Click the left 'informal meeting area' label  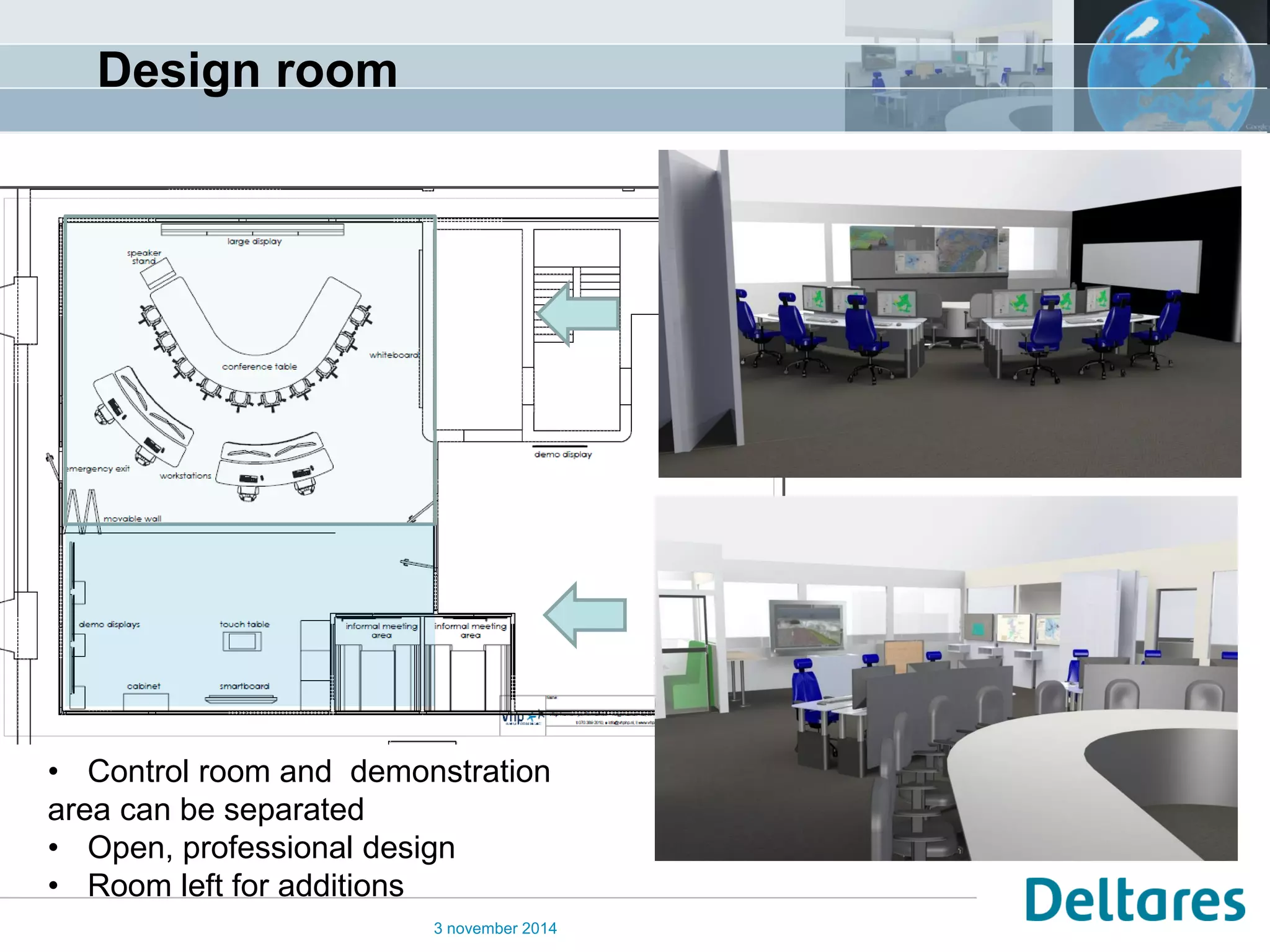click(381, 630)
